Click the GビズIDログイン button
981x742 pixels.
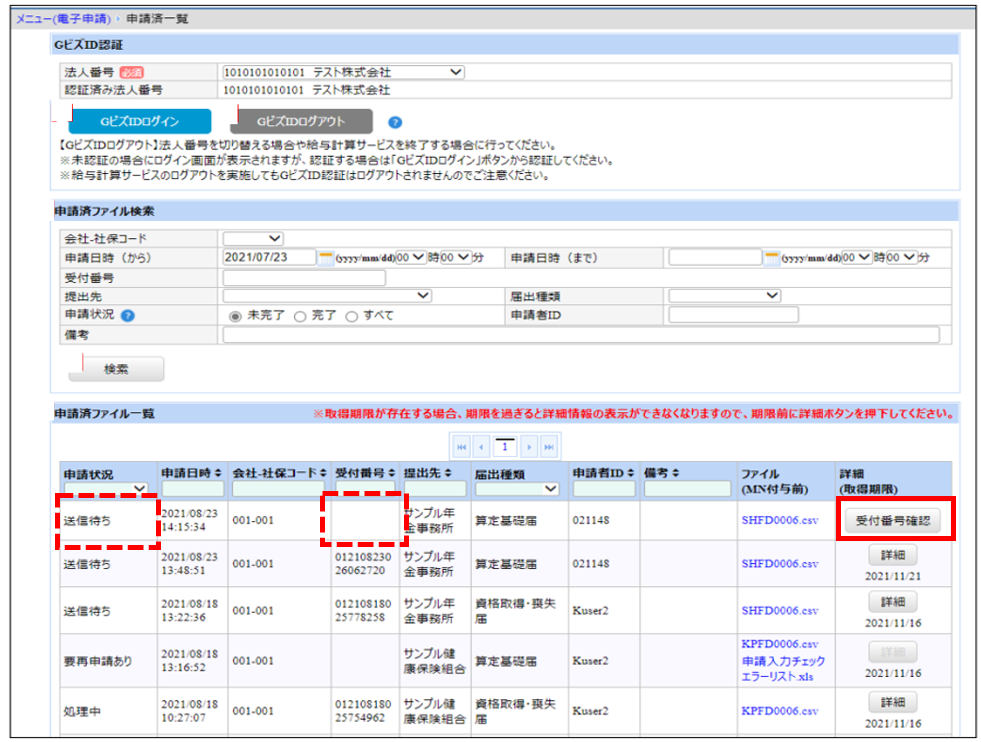coord(140,121)
